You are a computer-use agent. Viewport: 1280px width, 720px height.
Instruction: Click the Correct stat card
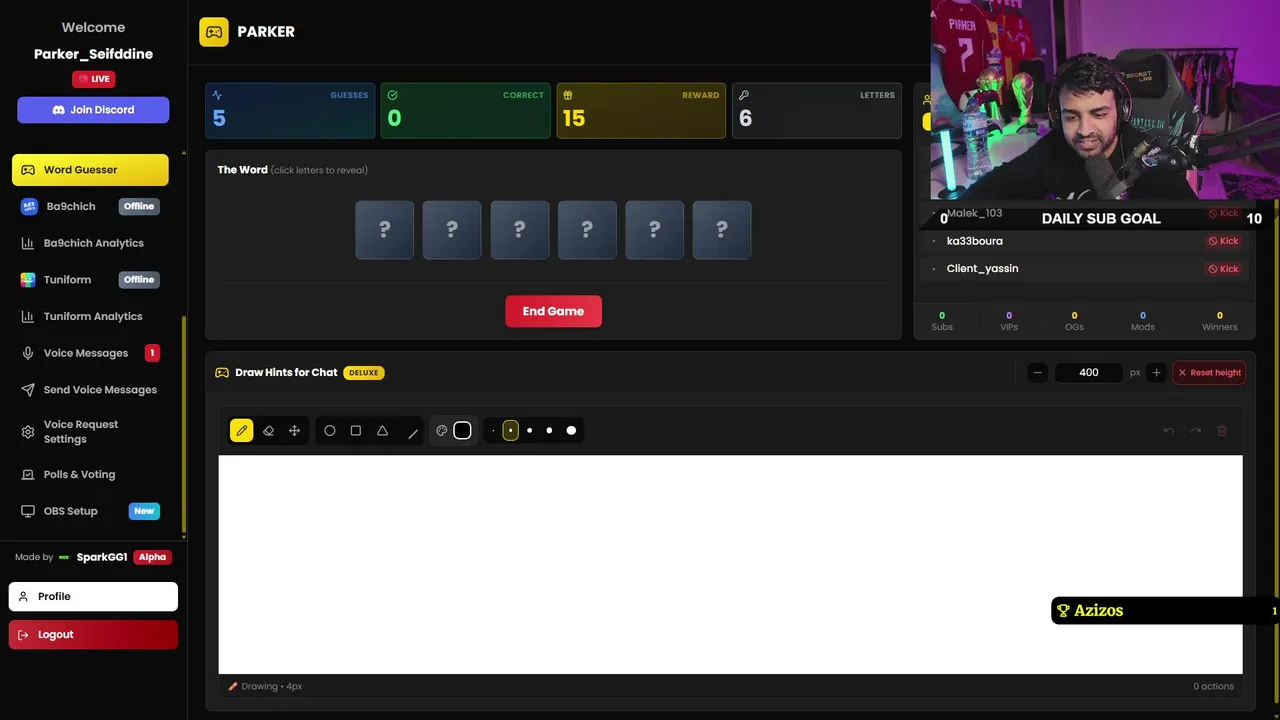click(465, 110)
